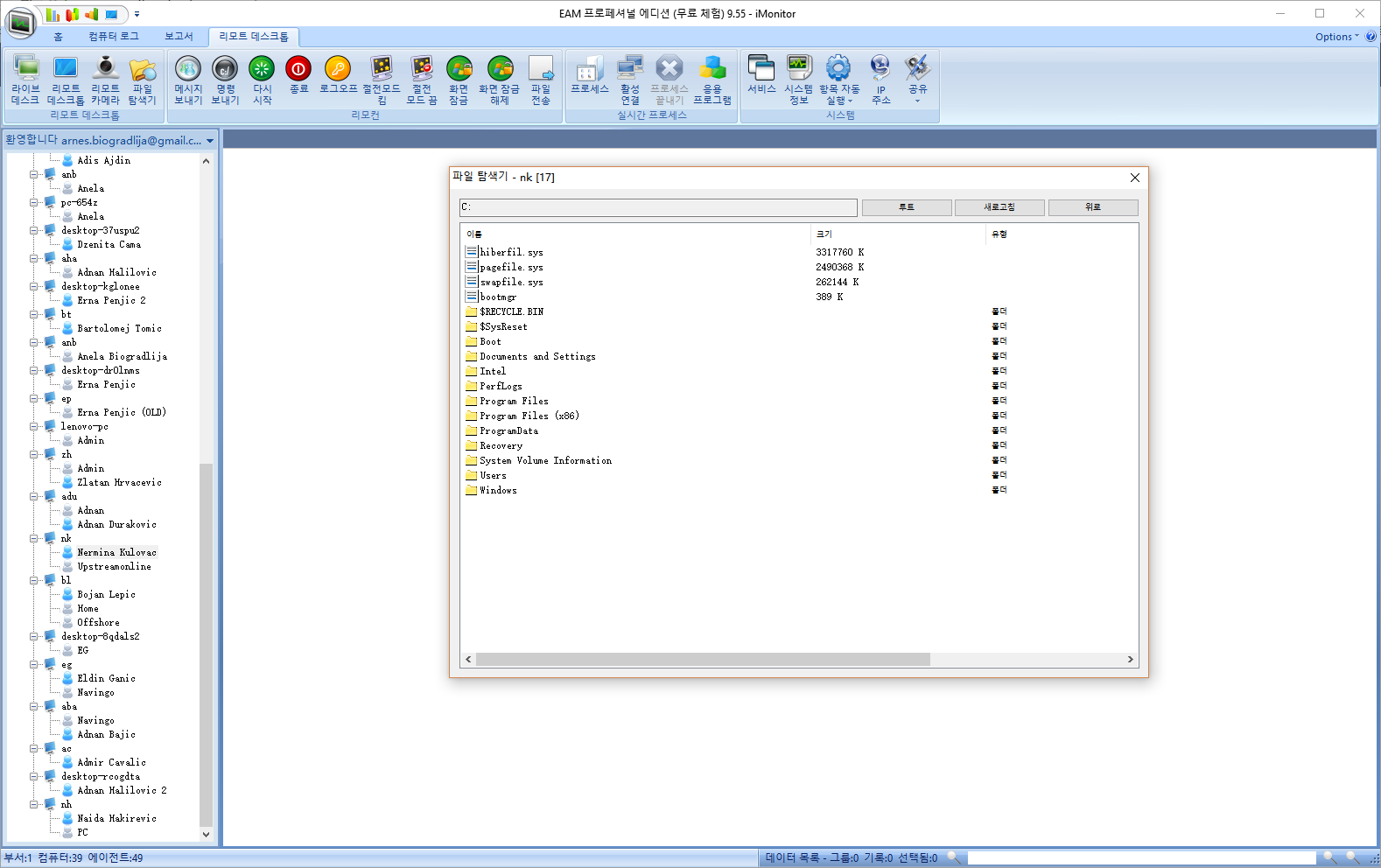The height and width of the screenshot is (868, 1381).
Task: Click the Root (루트) button
Action: tap(907, 207)
